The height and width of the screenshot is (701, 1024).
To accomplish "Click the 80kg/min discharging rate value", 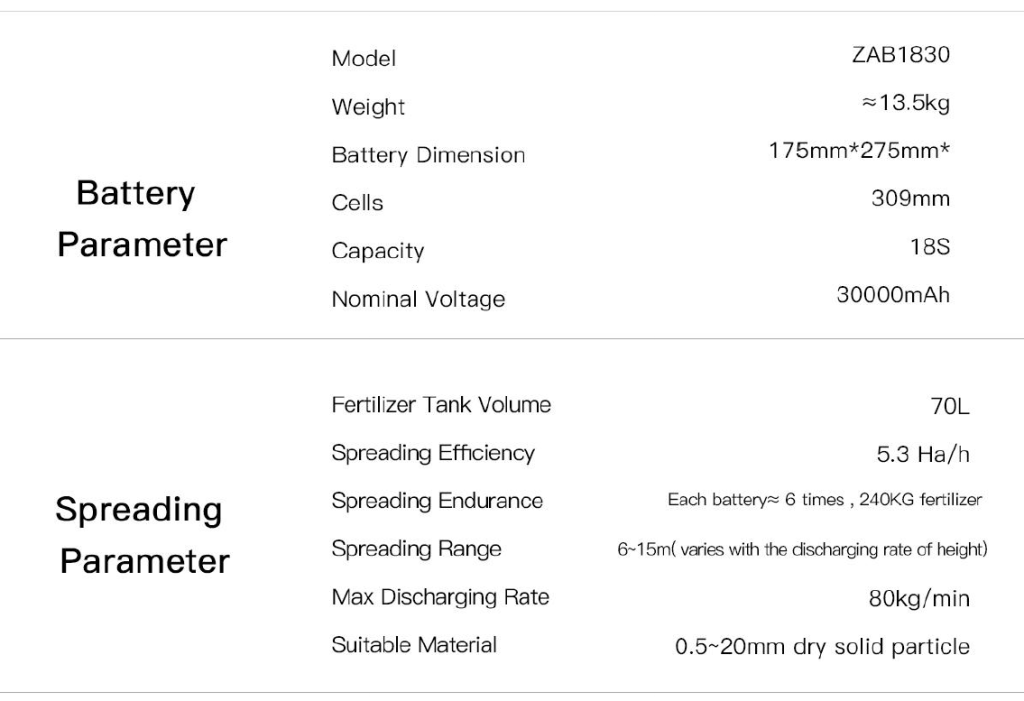I will pyautogui.click(x=918, y=599).
